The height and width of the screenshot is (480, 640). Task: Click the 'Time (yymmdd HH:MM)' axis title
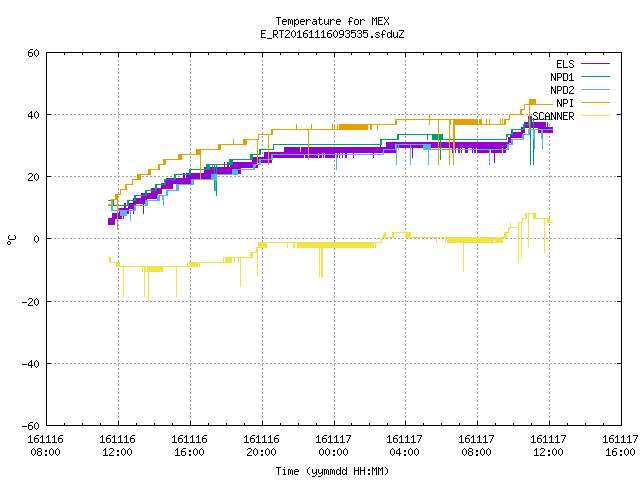[332, 471]
